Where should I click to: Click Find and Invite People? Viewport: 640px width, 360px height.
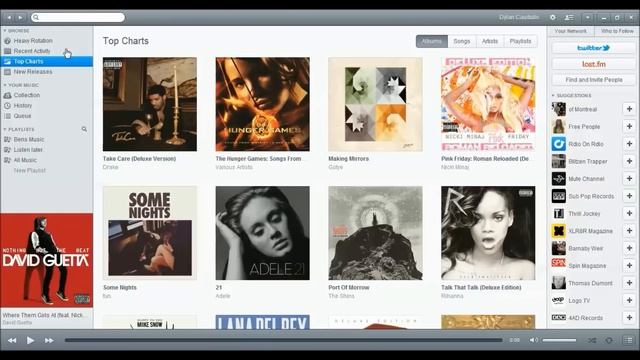[593, 80]
